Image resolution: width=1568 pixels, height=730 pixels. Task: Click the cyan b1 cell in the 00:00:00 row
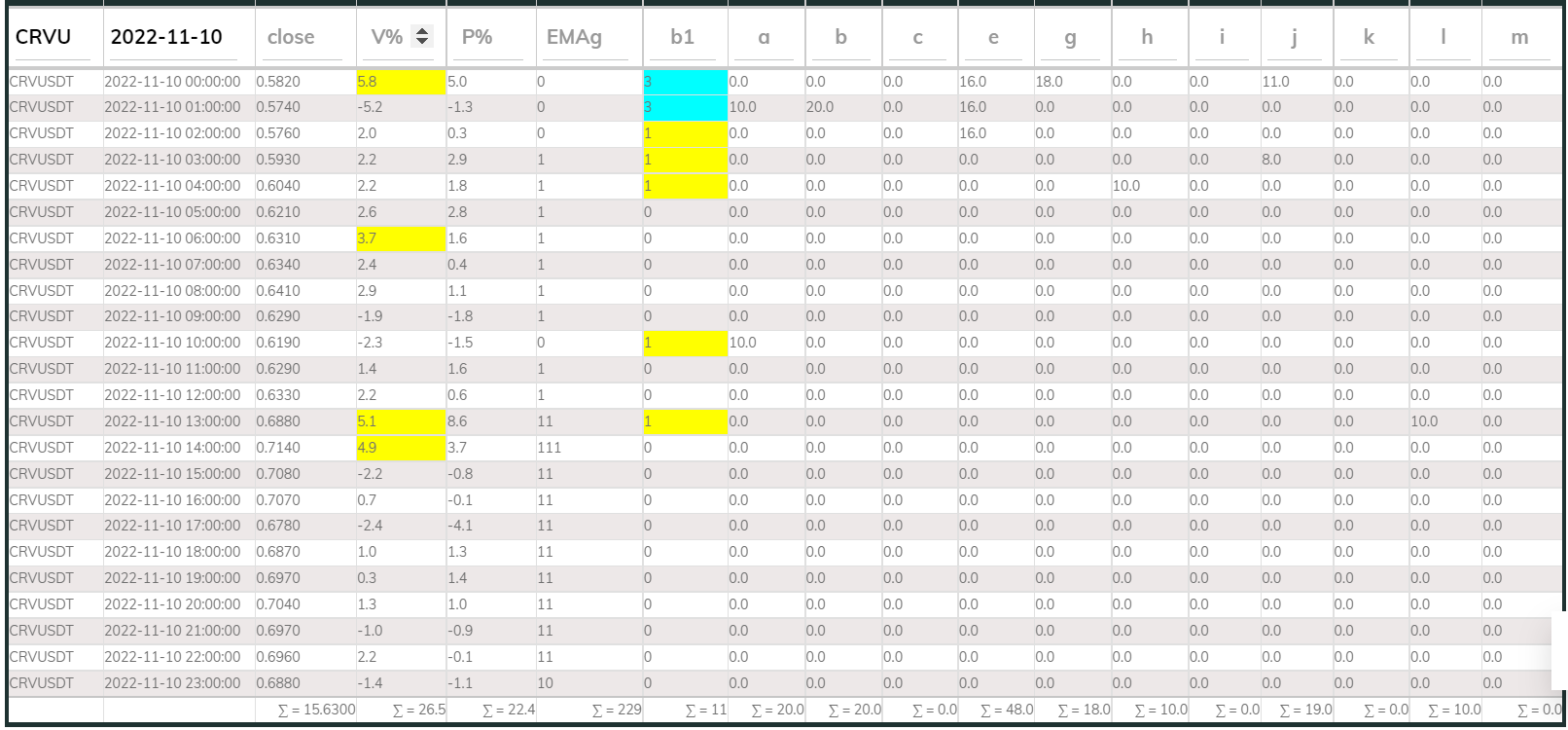click(685, 82)
